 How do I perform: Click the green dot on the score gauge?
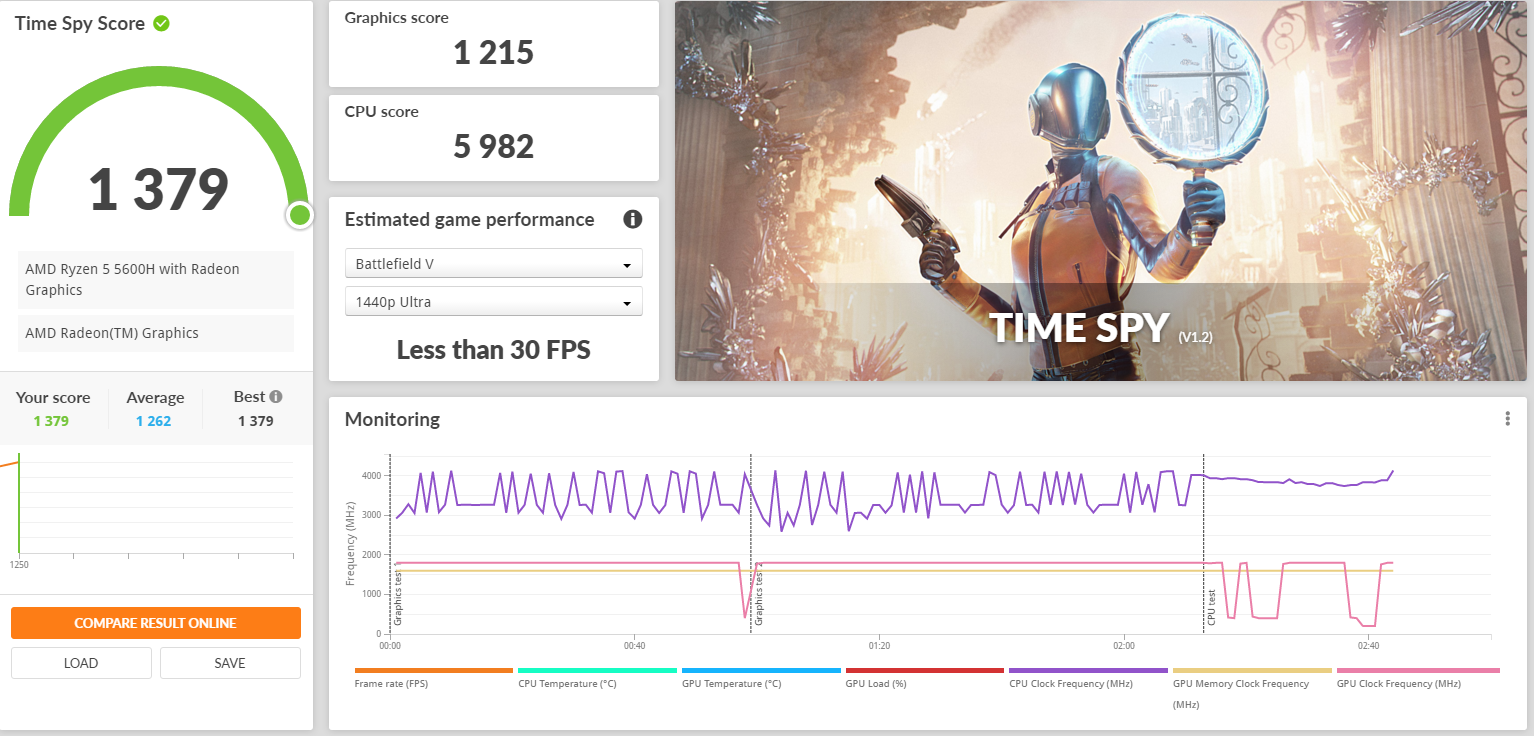coord(299,215)
